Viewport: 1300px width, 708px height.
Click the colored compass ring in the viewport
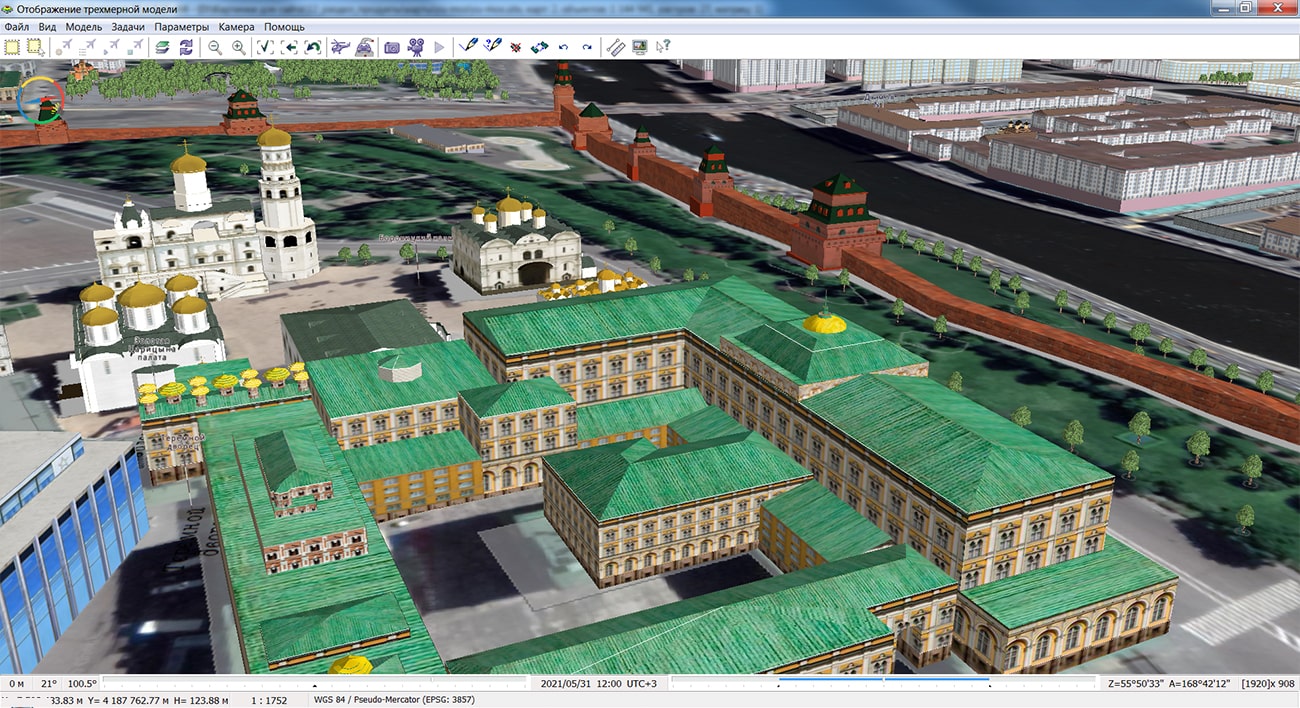point(41,98)
